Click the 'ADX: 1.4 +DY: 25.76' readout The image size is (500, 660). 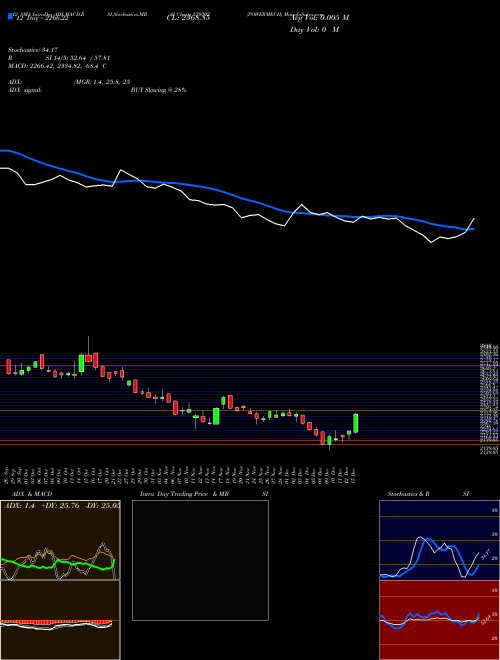tap(61, 505)
